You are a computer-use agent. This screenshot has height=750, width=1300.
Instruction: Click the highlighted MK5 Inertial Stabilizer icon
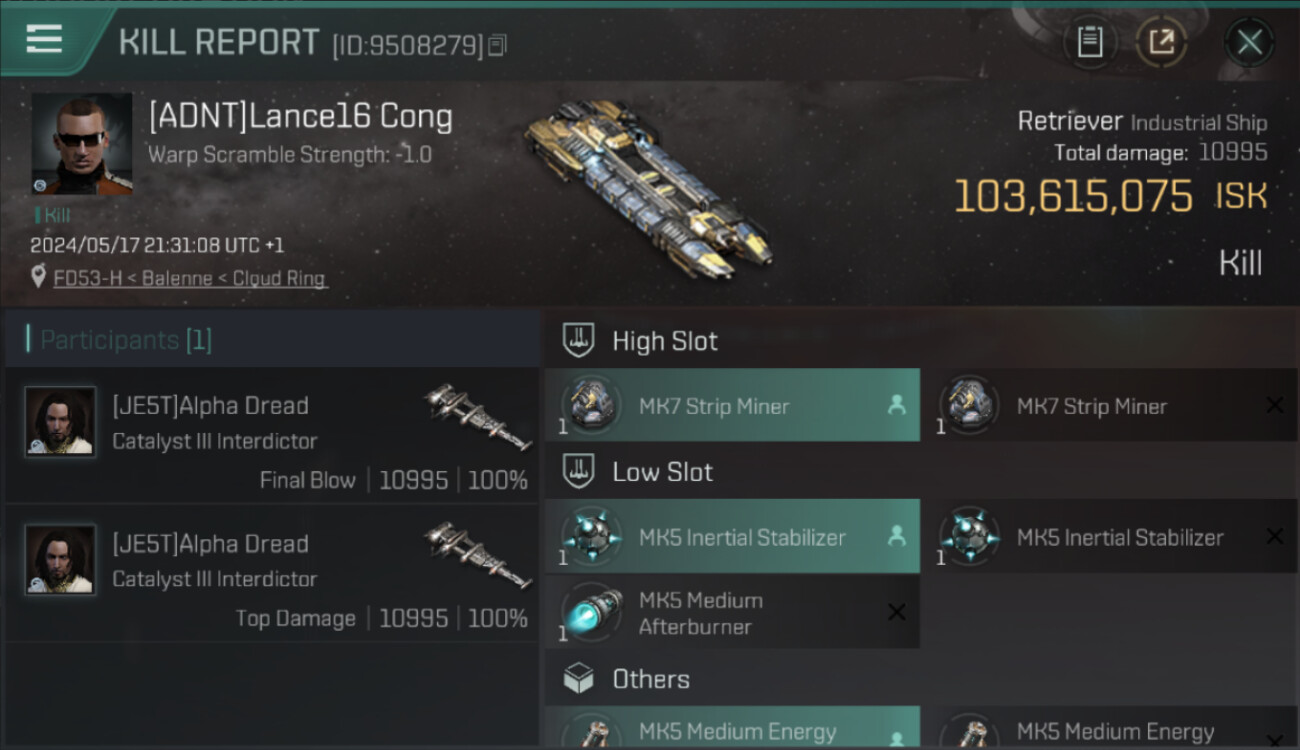tap(591, 536)
